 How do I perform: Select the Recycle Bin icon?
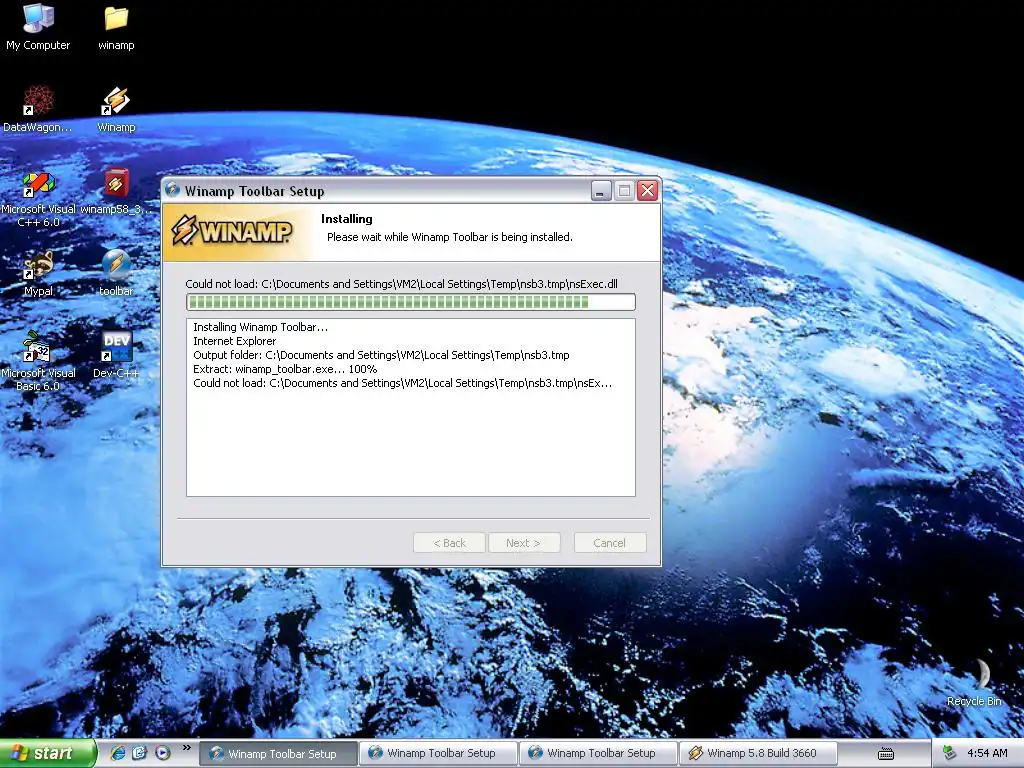974,682
